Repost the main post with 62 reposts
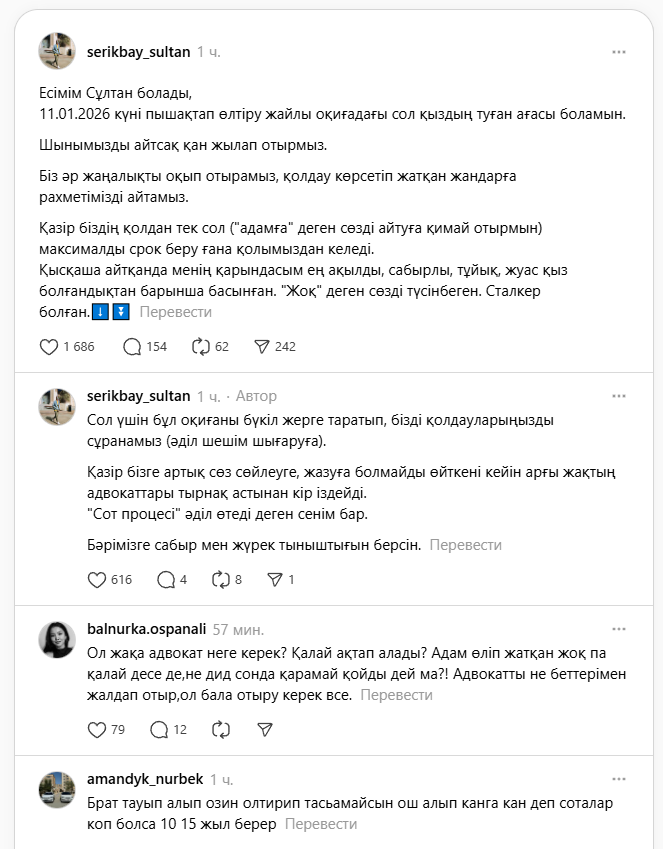Screen dimensions: 663x849 [x=200, y=347]
